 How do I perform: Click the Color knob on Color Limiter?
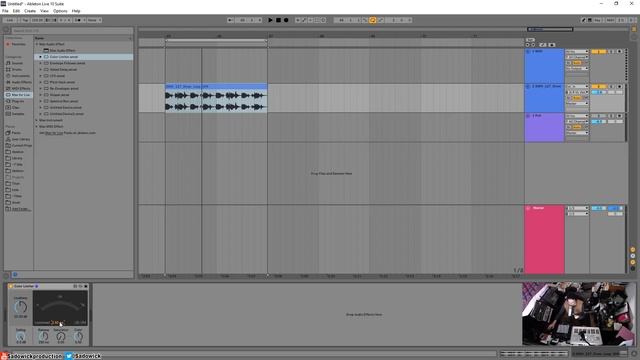point(78,337)
